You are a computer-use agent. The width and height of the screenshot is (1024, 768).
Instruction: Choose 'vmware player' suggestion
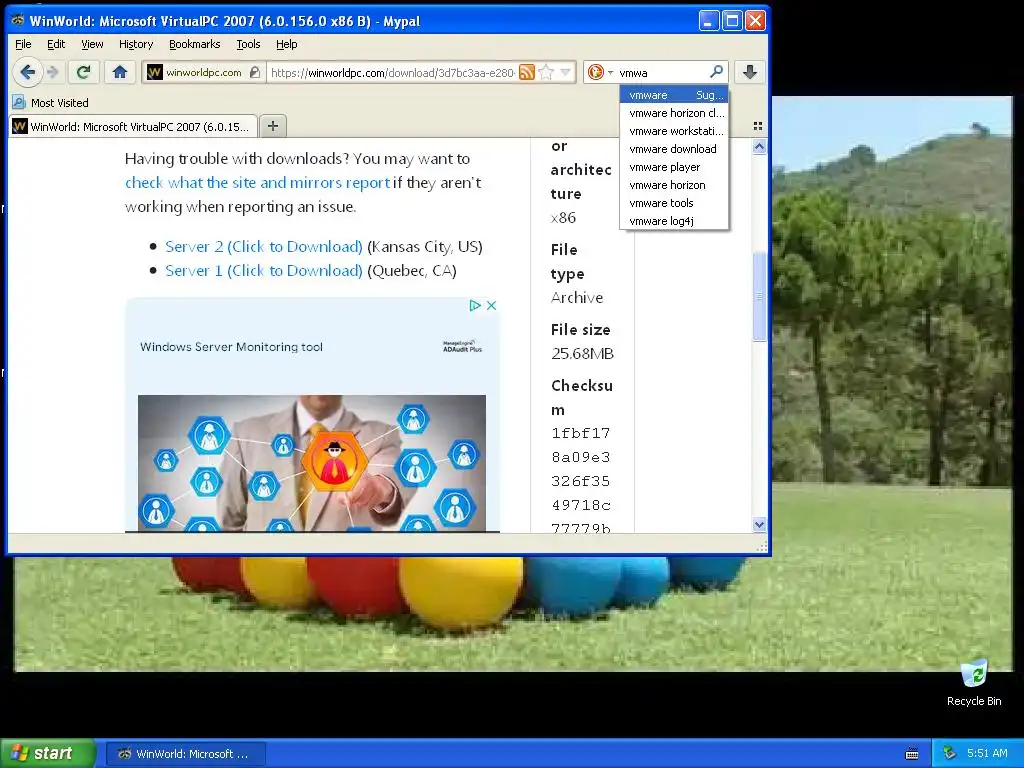674,167
